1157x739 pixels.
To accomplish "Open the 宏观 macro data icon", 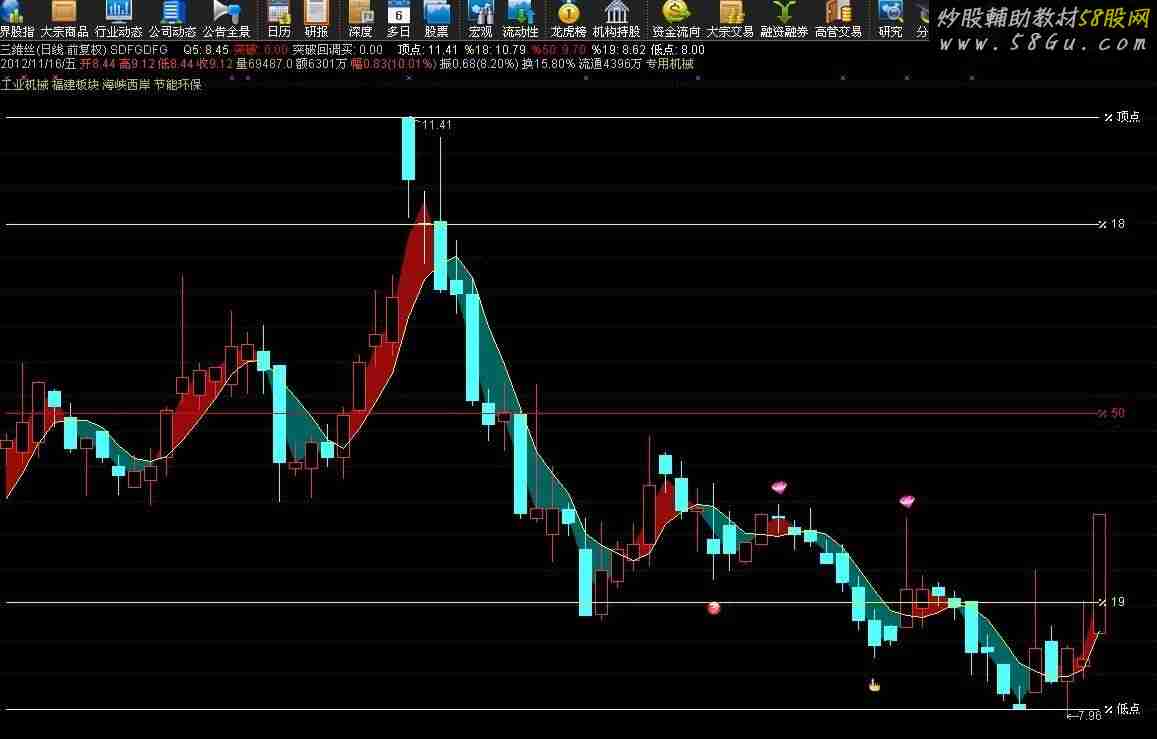I will pyautogui.click(x=480, y=19).
